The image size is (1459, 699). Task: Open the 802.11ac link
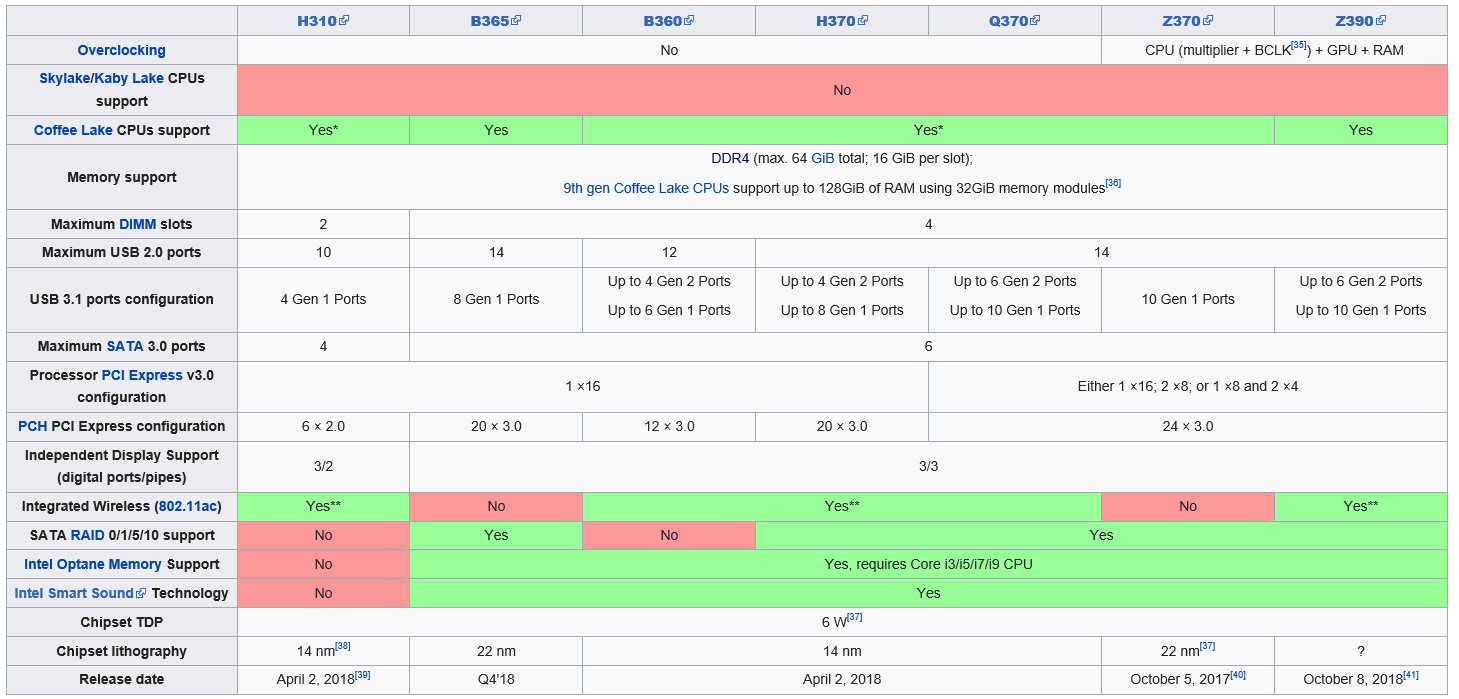click(187, 506)
